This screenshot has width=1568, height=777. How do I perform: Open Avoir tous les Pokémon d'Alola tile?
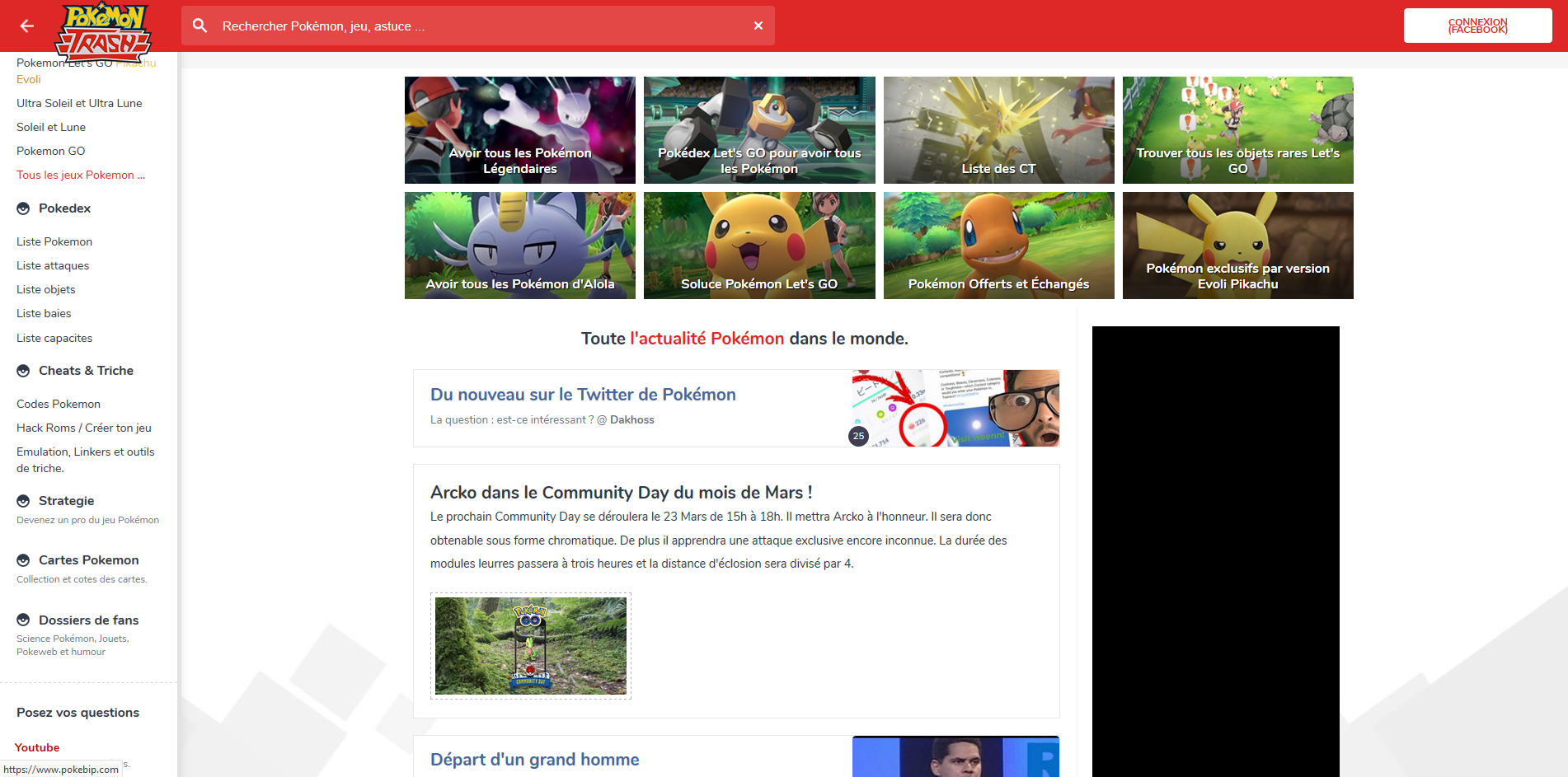(520, 246)
